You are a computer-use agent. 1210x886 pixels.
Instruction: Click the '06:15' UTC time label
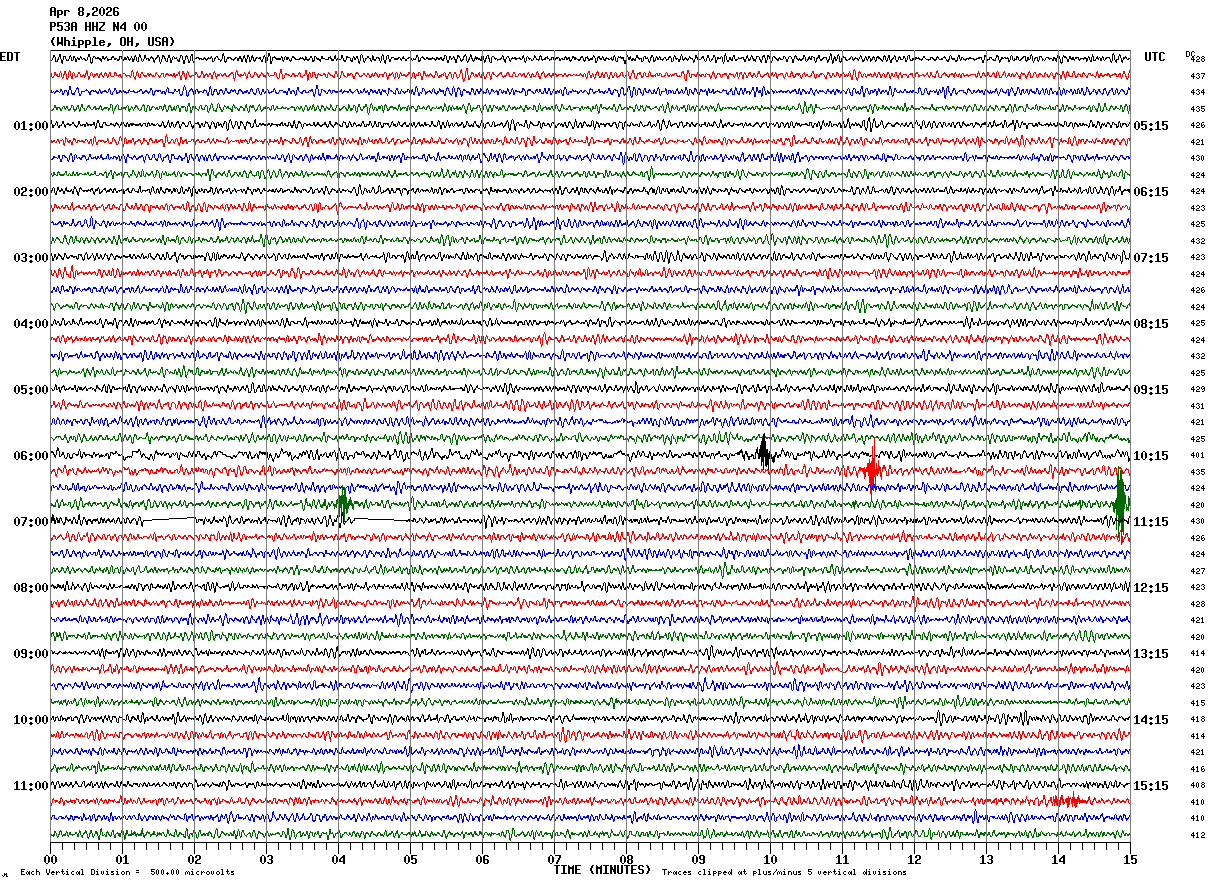point(1151,192)
